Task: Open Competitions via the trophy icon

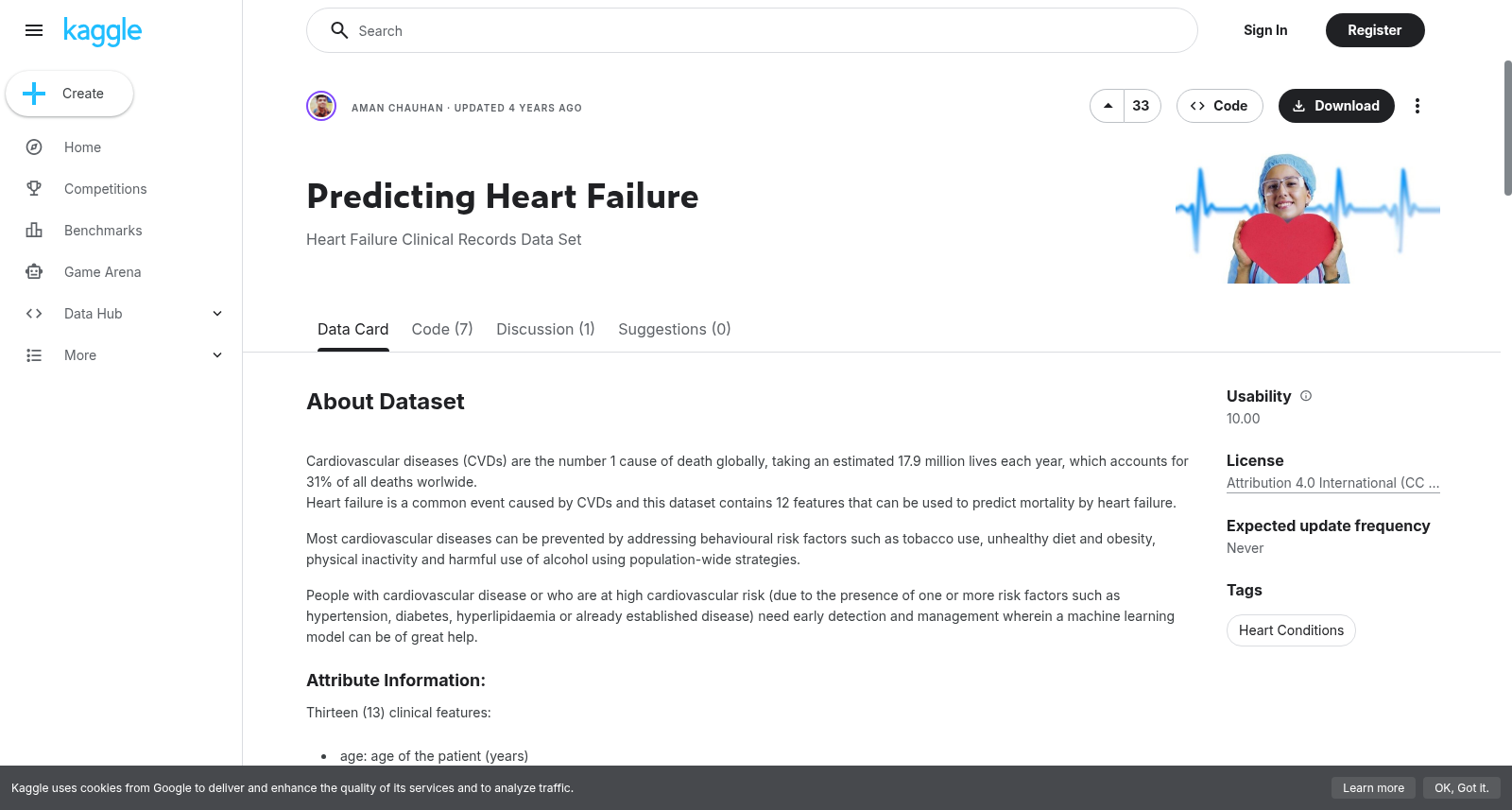Action: [x=34, y=189]
